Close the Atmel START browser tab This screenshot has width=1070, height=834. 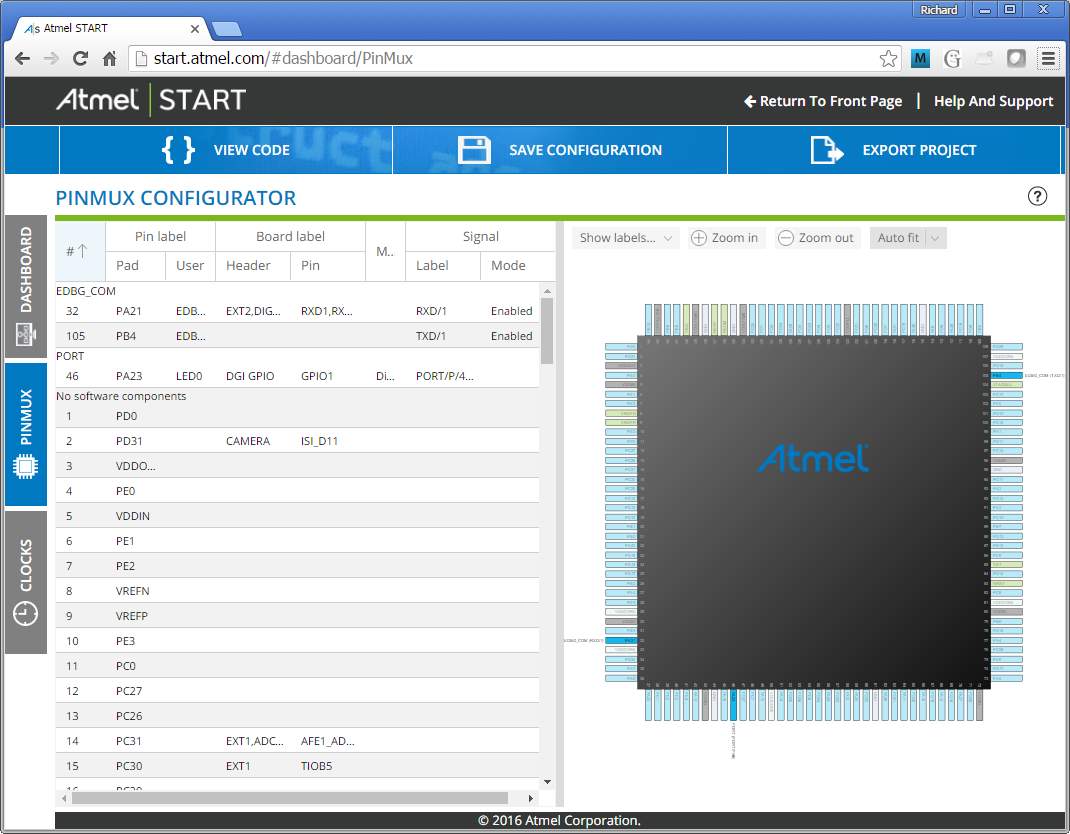pos(194,29)
